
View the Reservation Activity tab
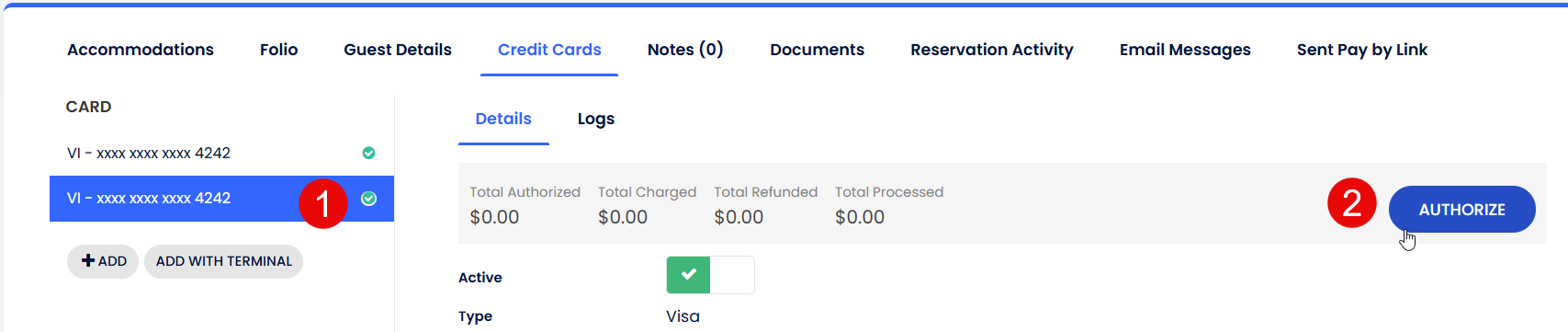click(x=992, y=50)
